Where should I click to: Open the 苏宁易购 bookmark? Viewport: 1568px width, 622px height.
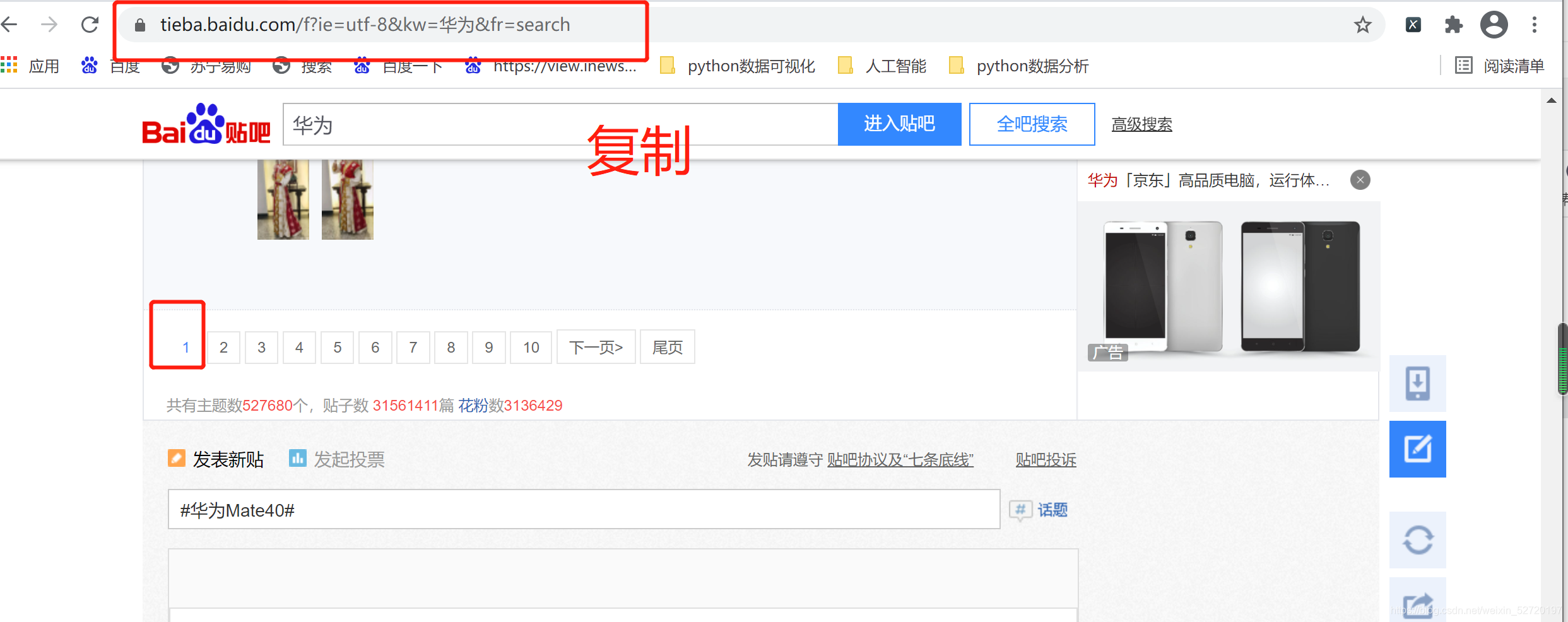pyautogui.click(x=206, y=66)
